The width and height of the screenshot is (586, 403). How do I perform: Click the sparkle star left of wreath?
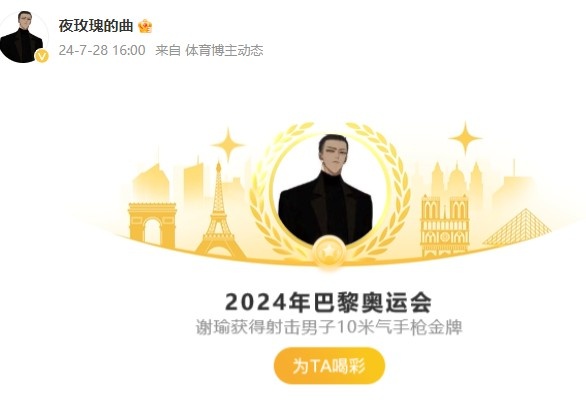point(228,145)
